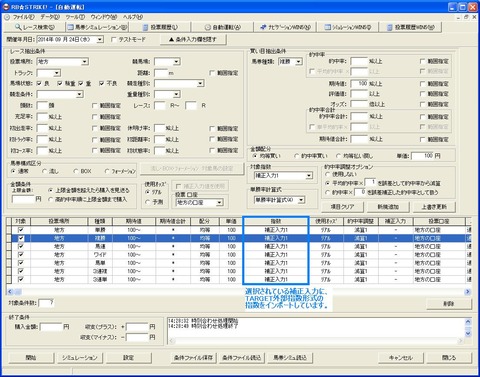Open the 投票履歴 toolbar button
Viewport: 480px width, 377px height.
160,27
